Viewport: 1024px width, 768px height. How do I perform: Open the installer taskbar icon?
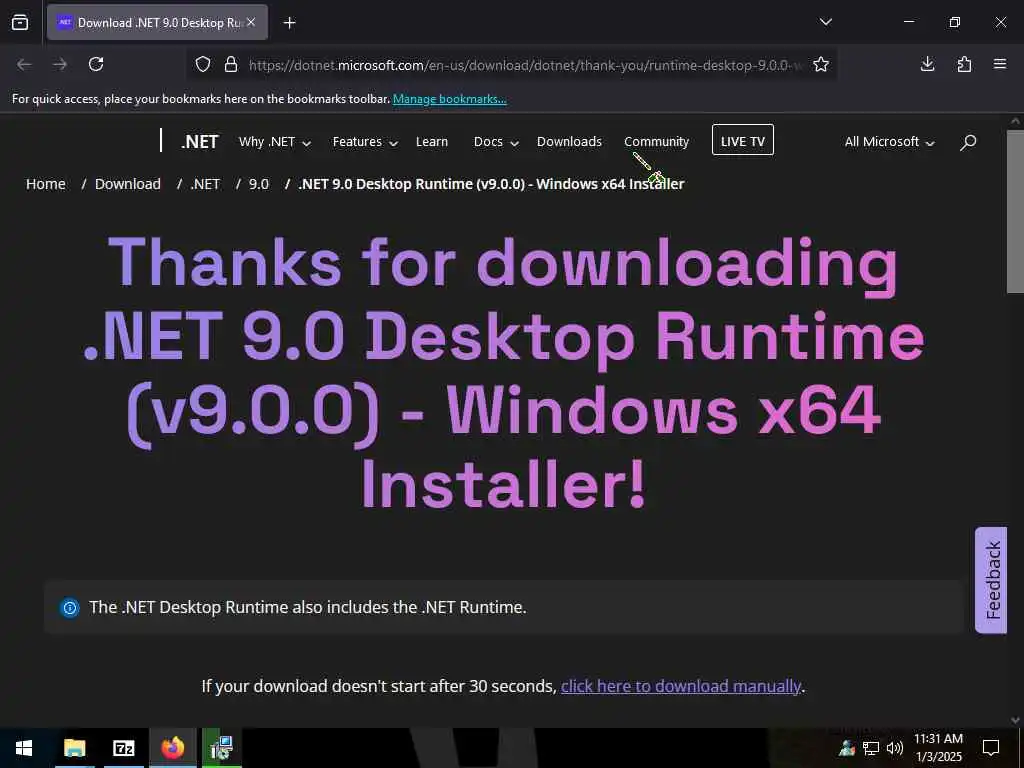(221, 748)
